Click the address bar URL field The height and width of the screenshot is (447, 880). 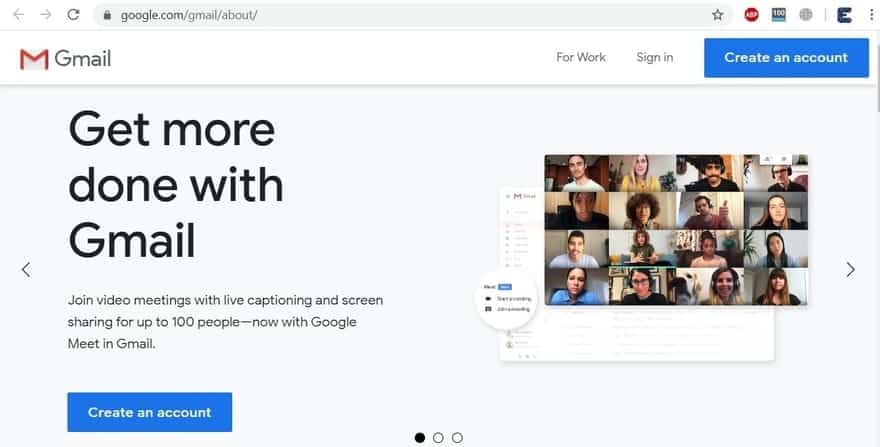coord(412,15)
